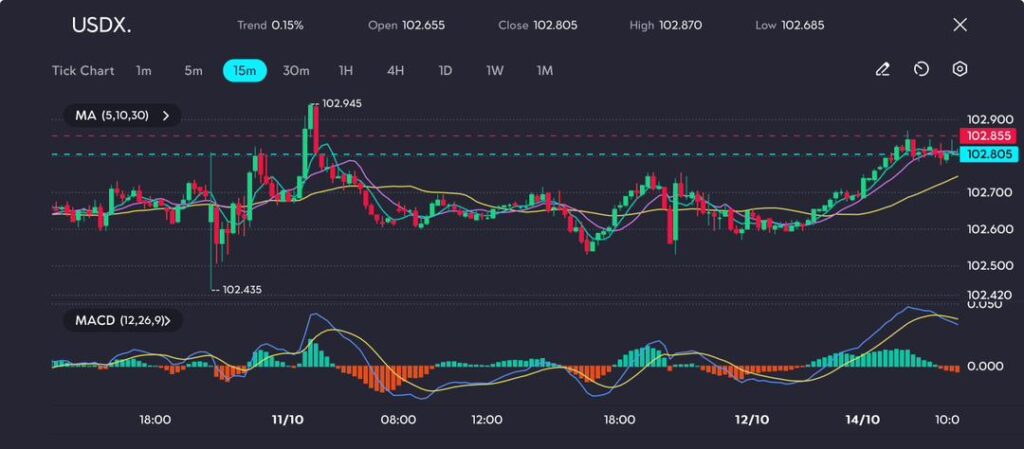Choose the 4H timeframe

(395, 71)
